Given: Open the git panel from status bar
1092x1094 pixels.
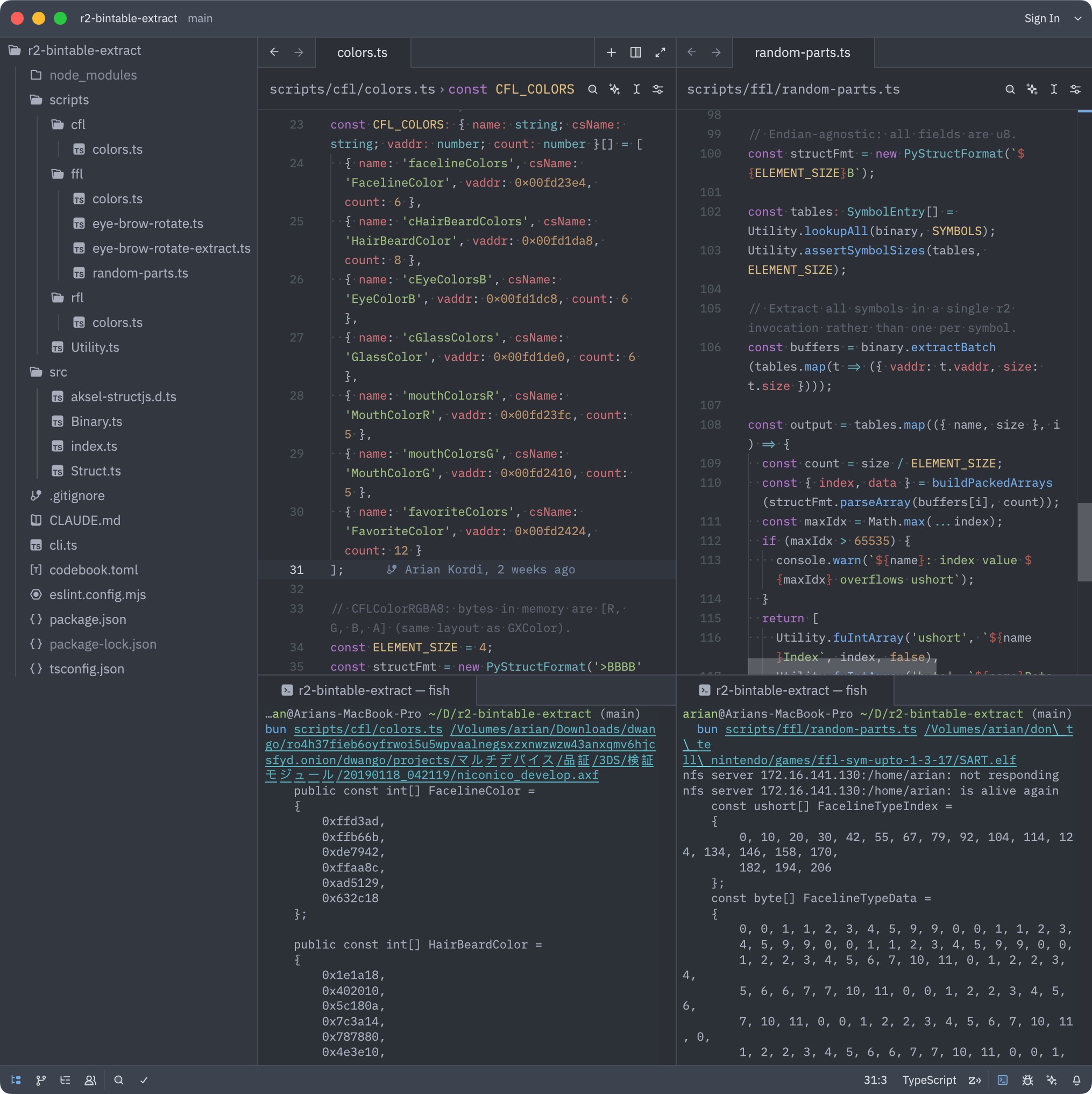Looking at the screenshot, I should pos(41,1080).
